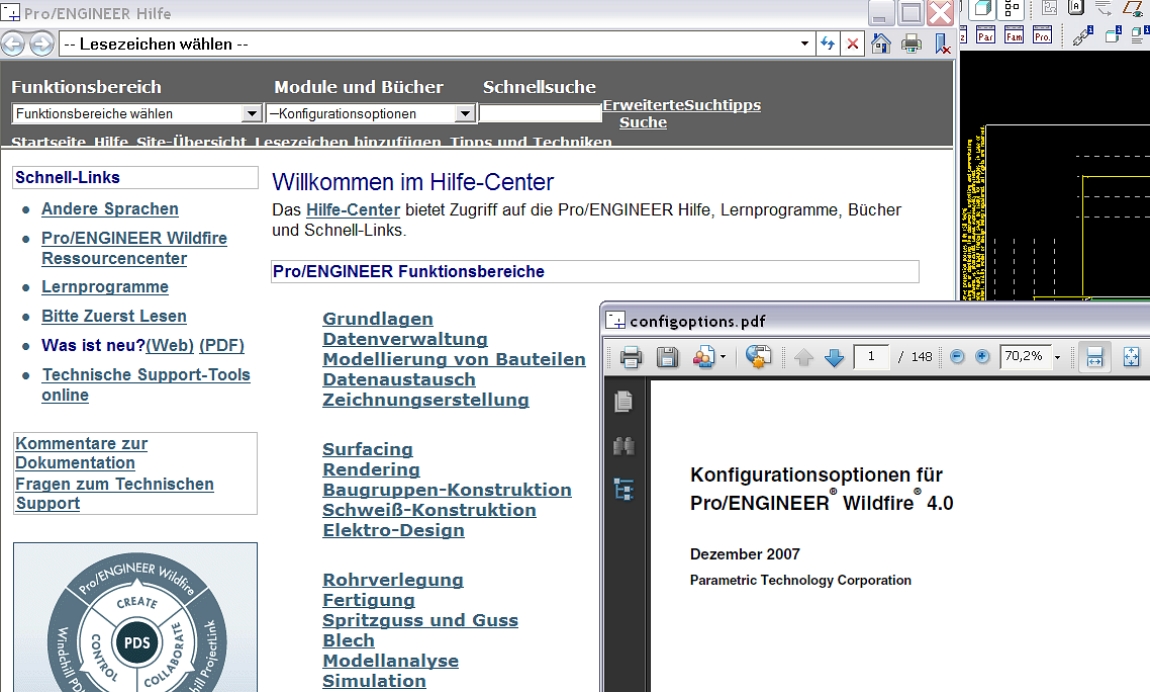Open the Rohrverlegung link
Image resolution: width=1150 pixels, height=692 pixels.
392,580
